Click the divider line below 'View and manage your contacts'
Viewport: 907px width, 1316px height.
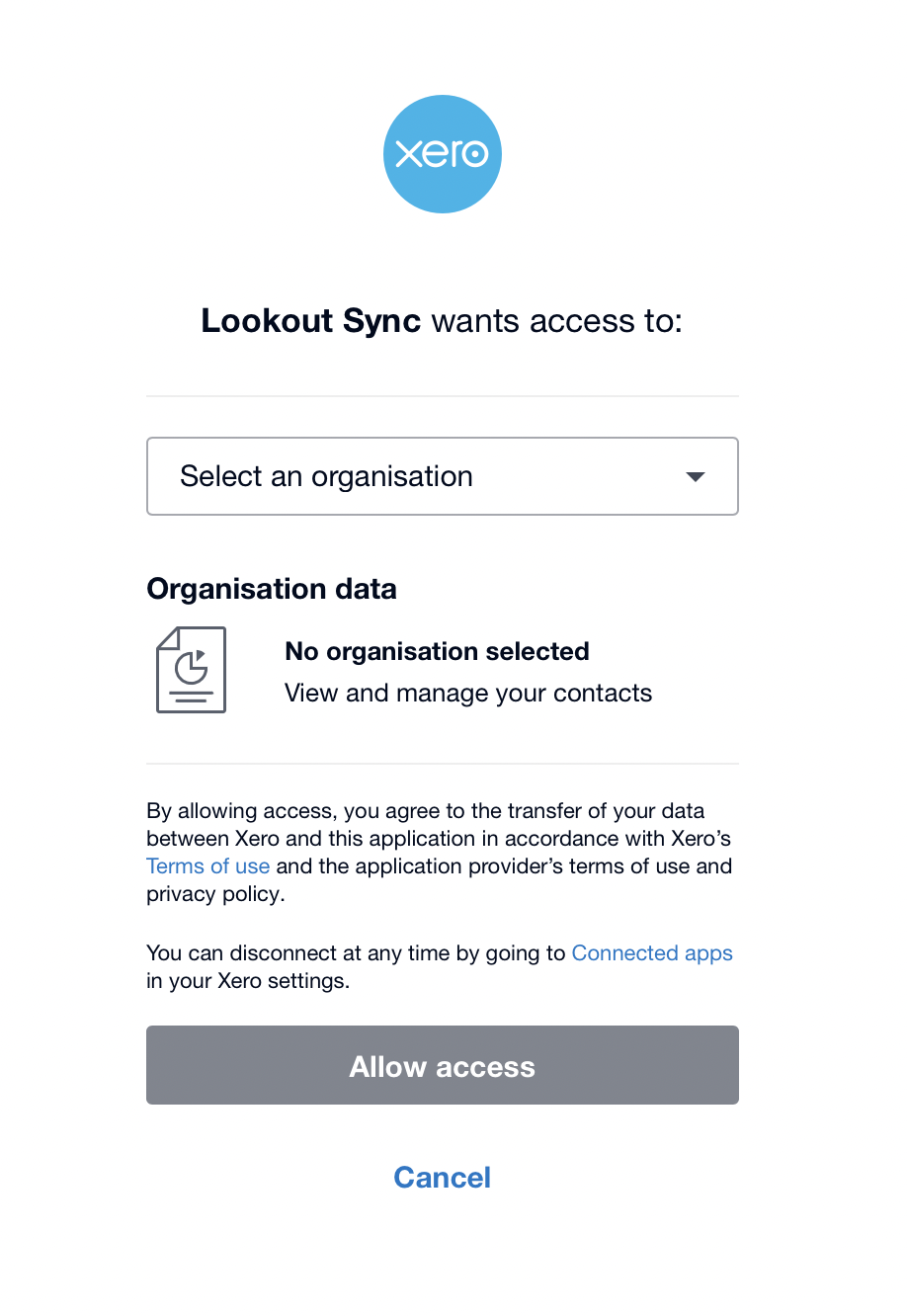(443, 764)
